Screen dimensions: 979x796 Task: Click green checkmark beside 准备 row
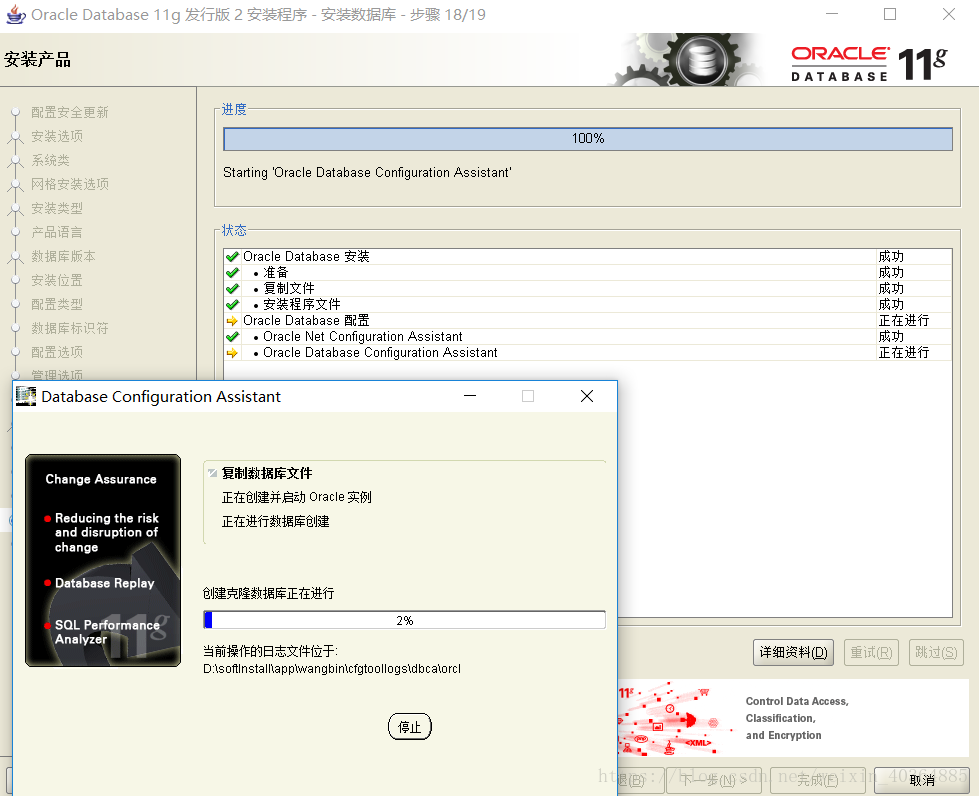click(232, 273)
